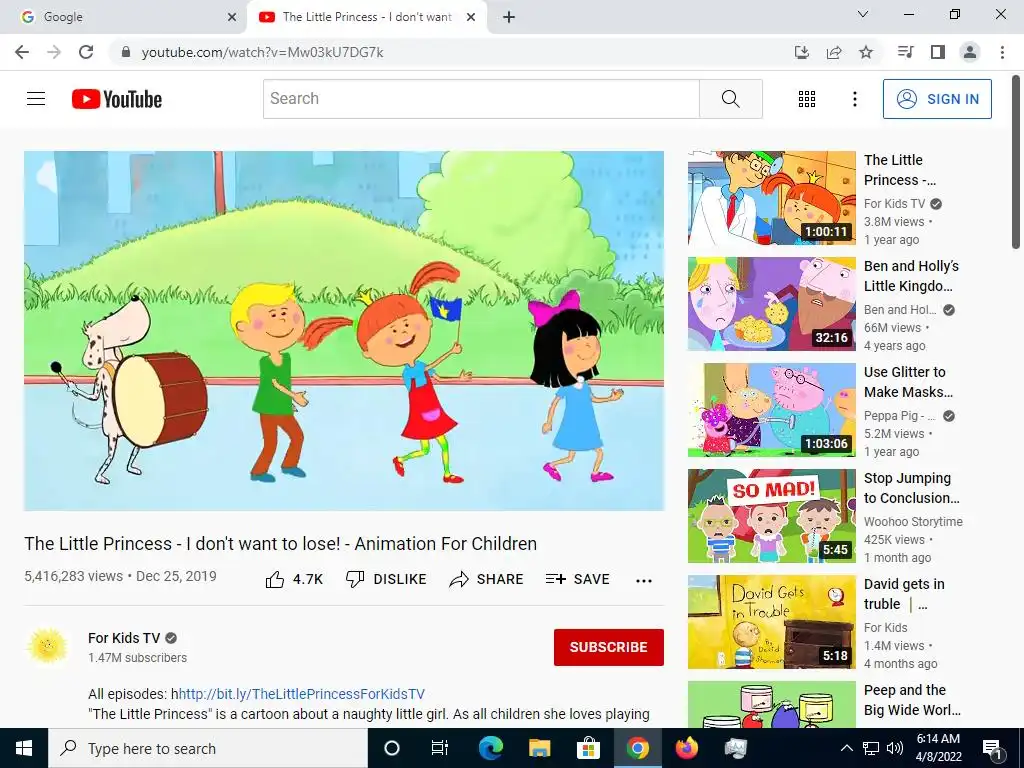Open the bit.ly TheLittlePrincessForKidsTV link

(x=302, y=694)
